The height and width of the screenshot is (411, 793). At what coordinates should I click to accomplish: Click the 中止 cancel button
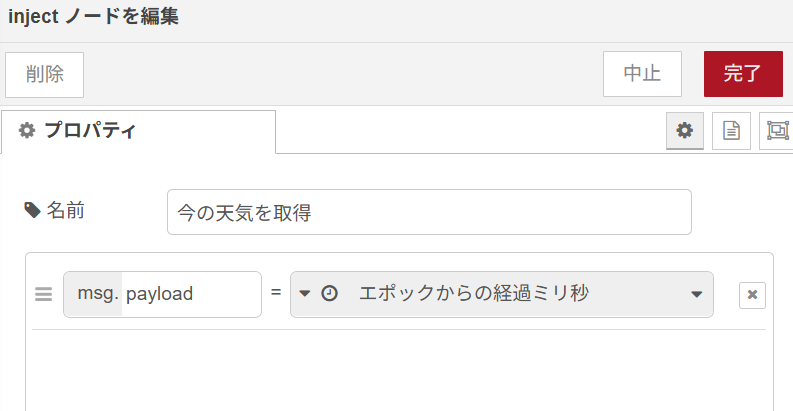coord(642,74)
